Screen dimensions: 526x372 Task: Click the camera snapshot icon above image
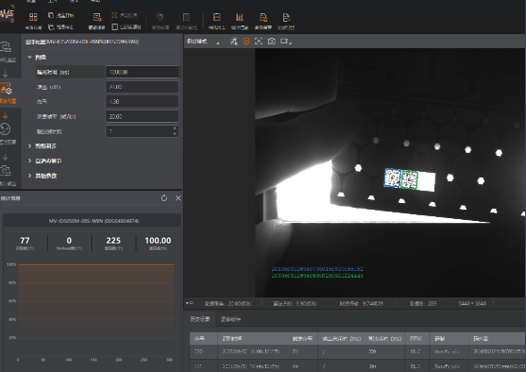[272, 41]
